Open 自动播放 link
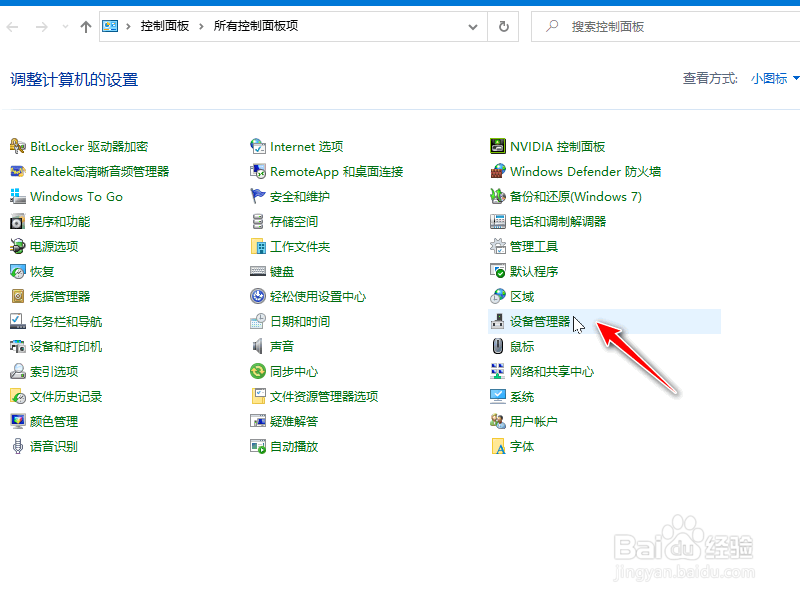This screenshot has width=800, height=600. (x=294, y=446)
